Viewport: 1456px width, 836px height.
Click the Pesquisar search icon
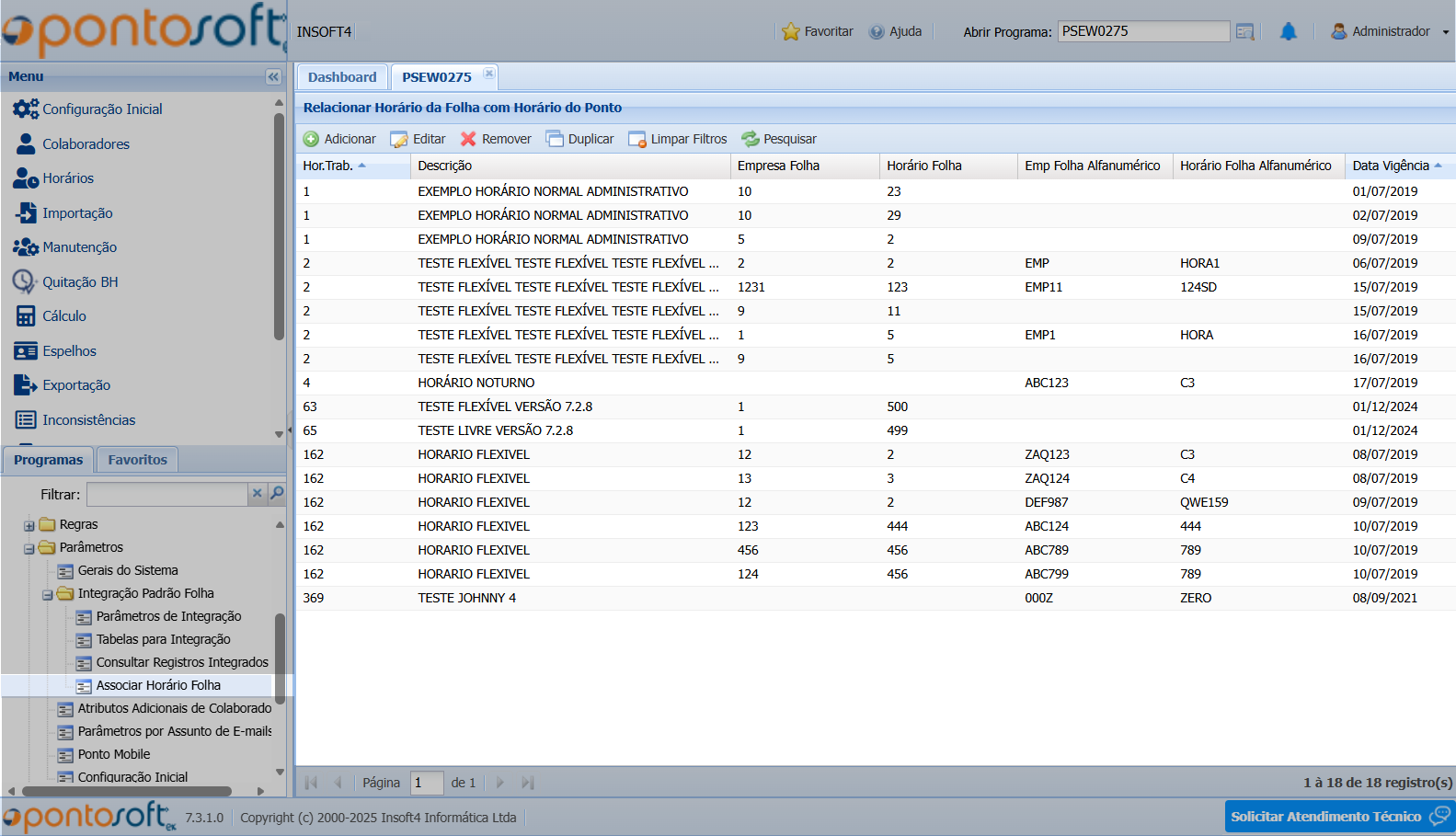751,139
